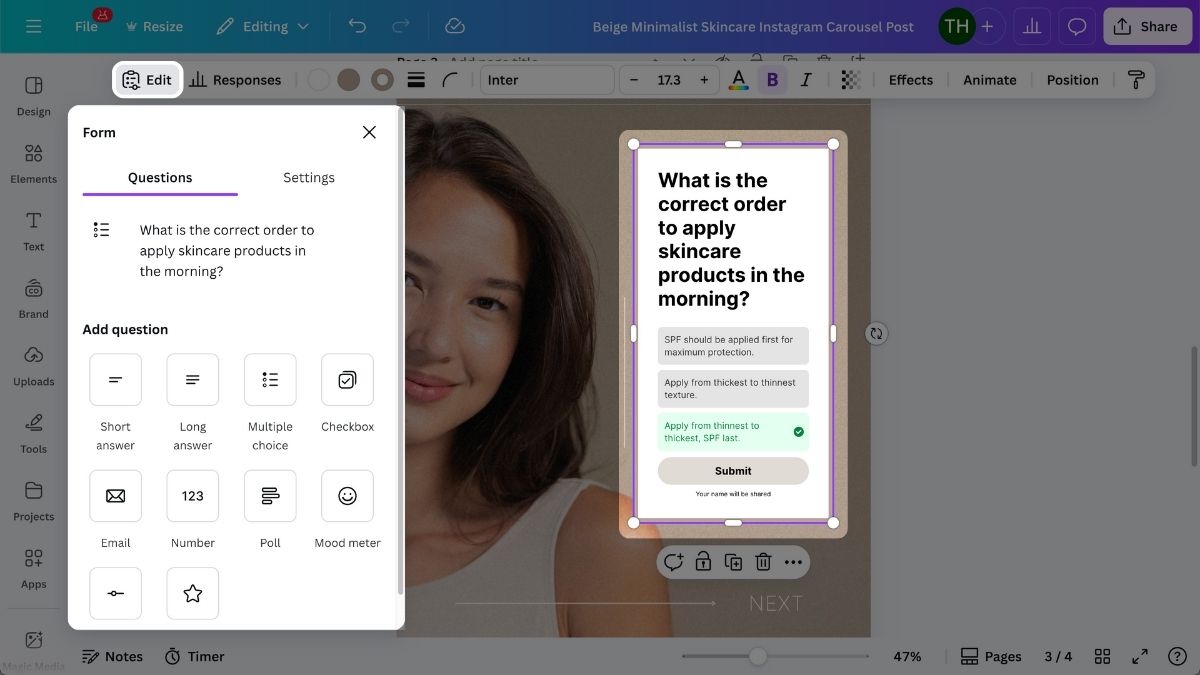Add an Email question
Image resolution: width=1200 pixels, height=675 pixels.
click(x=115, y=496)
